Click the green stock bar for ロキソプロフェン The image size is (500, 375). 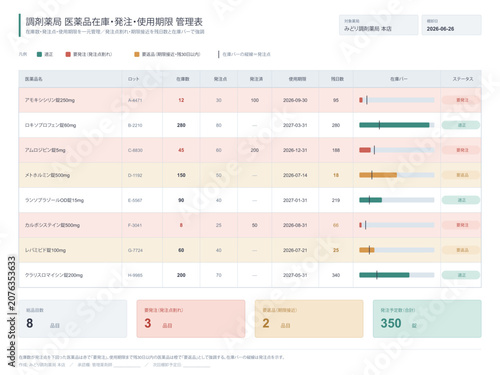point(394,125)
